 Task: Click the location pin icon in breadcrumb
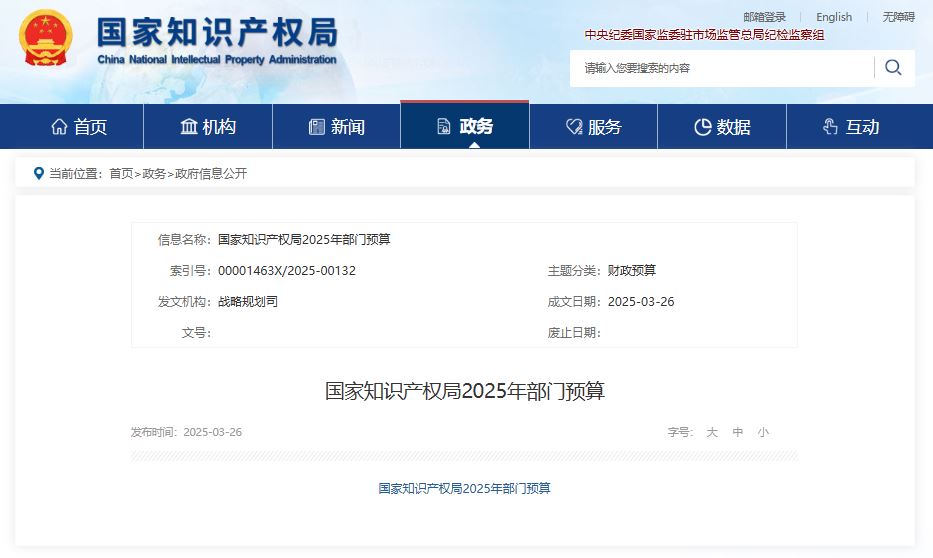(x=39, y=173)
